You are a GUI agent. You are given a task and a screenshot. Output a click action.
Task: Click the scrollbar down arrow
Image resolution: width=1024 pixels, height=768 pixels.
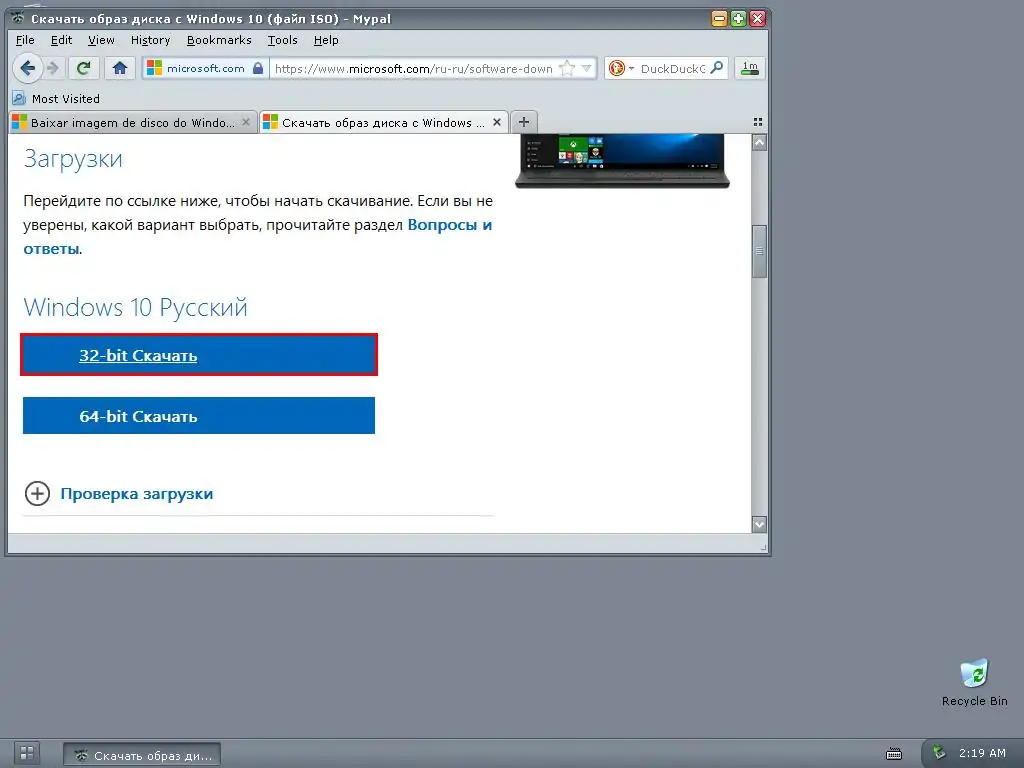coord(759,524)
